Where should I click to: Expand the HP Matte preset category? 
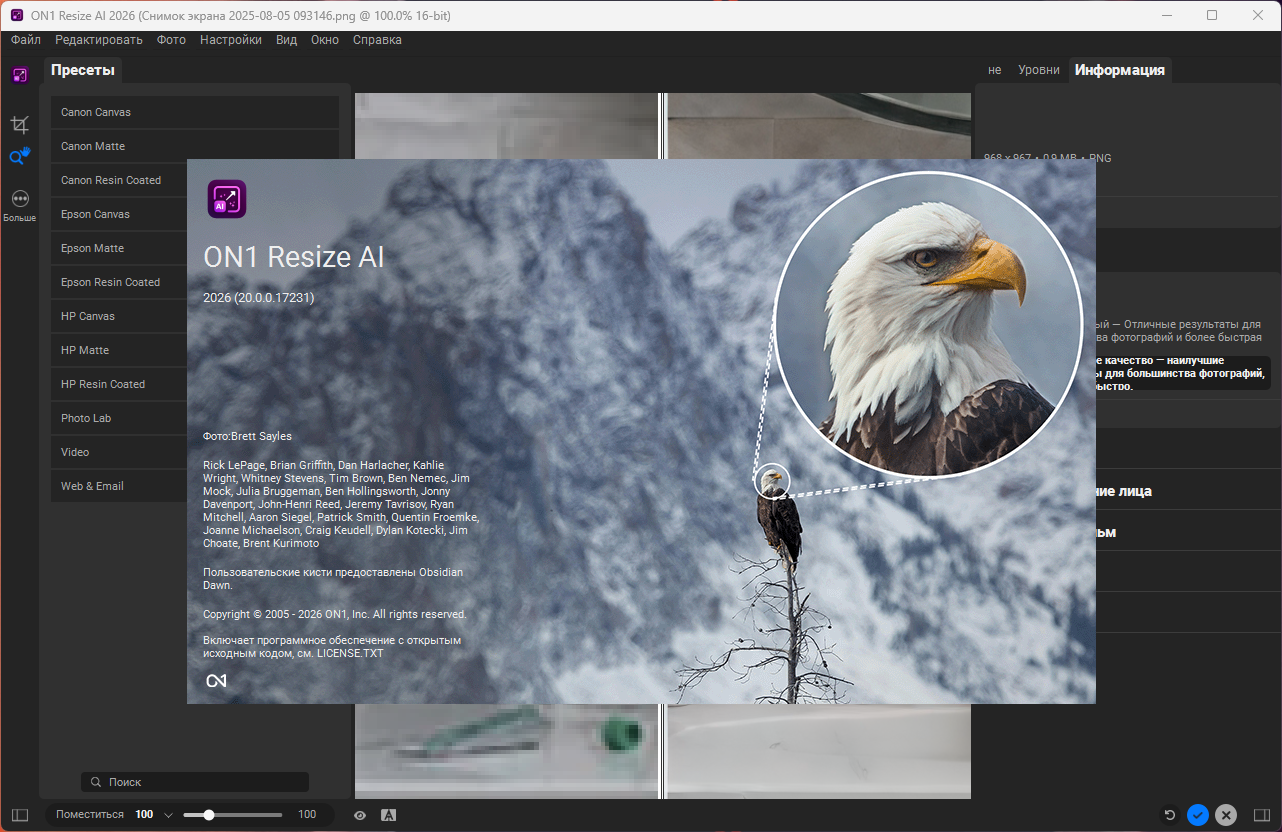click(x=119, y=350)
